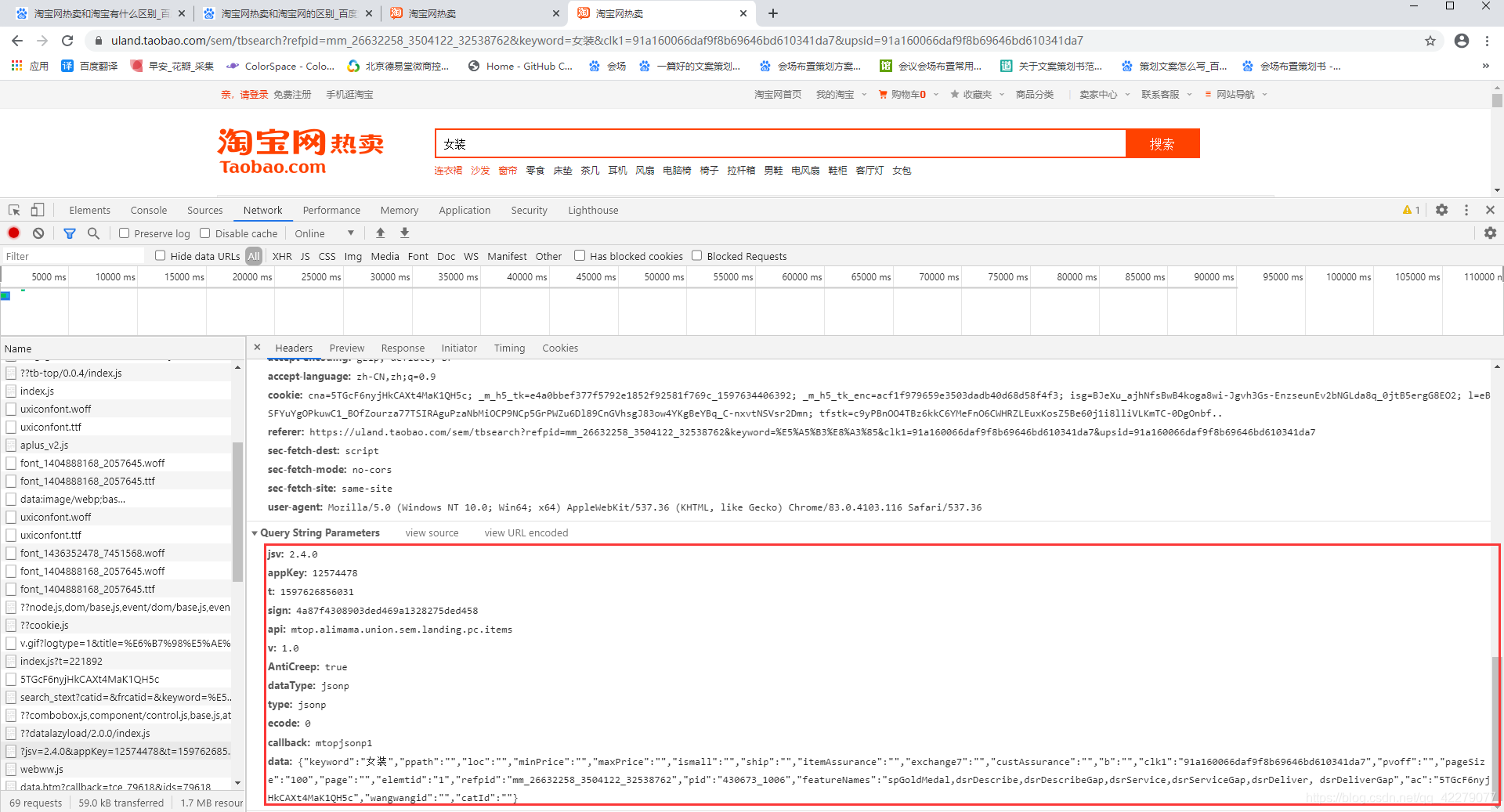
Task: Switch to the Console tab
Action: point(149,210)
